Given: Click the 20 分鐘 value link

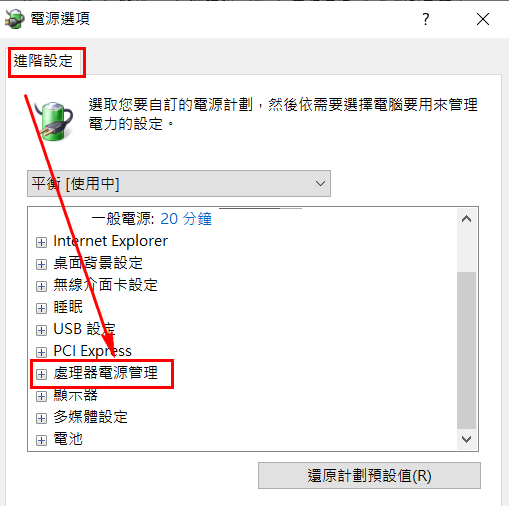Looking at the screenshot, I should coord(186,219).
